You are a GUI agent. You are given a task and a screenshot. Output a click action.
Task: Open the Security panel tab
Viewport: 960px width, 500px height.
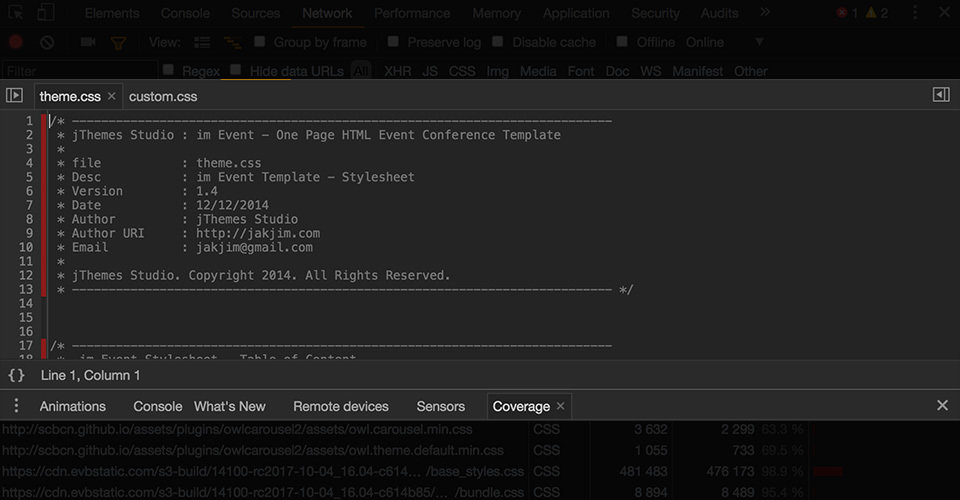(x=655, y=13)
